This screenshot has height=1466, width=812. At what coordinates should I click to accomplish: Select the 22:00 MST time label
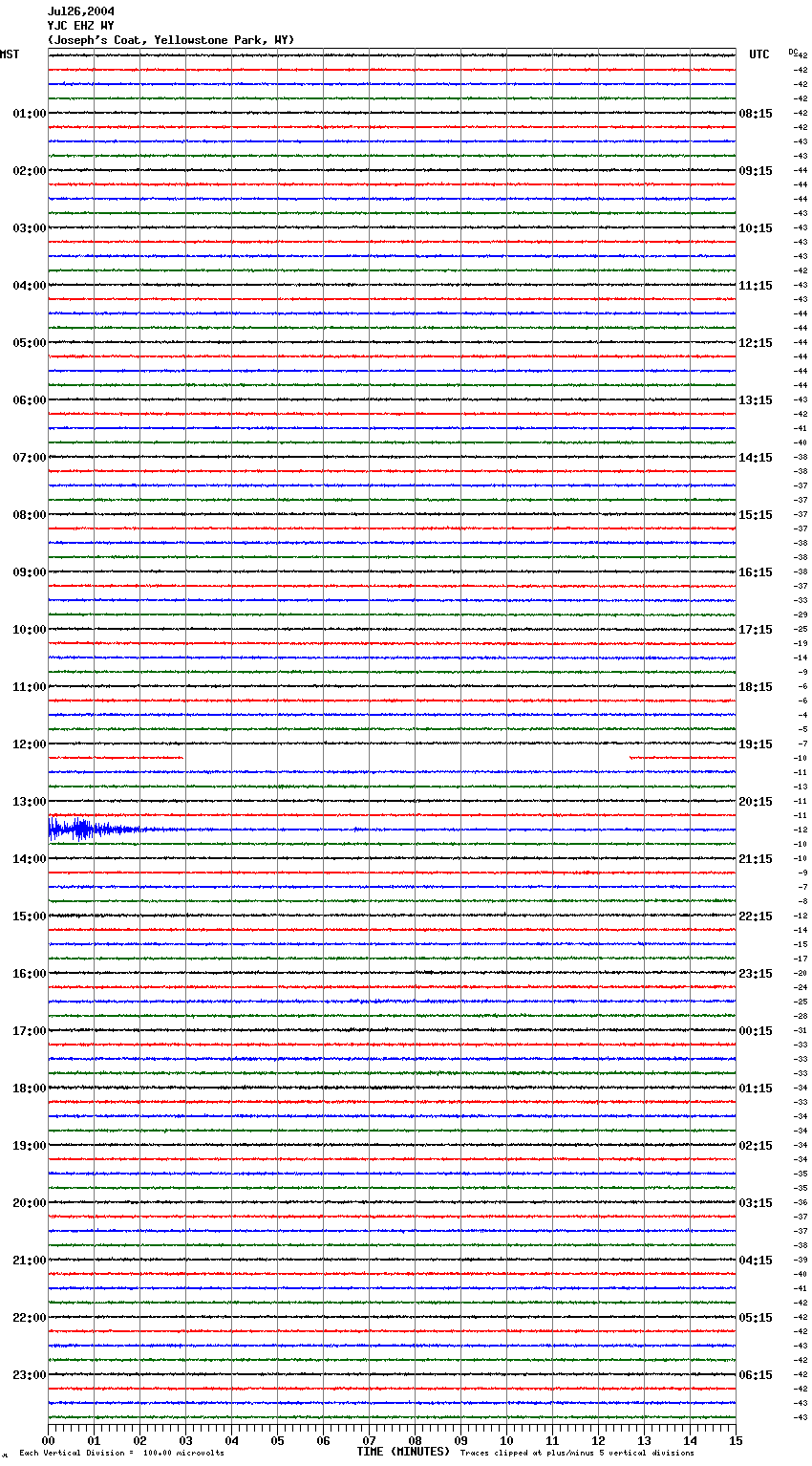tap(30, 1318)
